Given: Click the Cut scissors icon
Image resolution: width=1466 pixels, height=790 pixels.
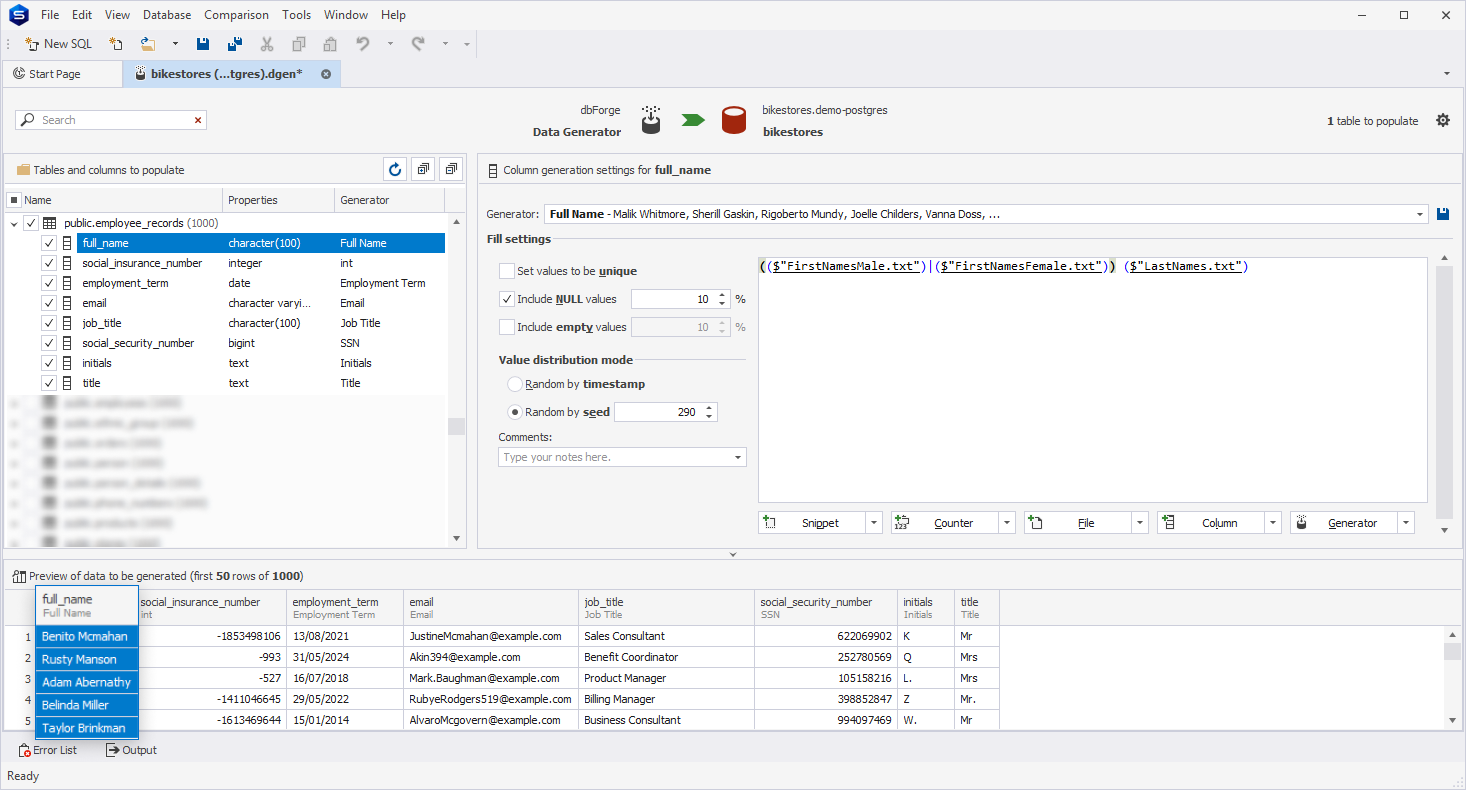Looking at the screenshot, I should pos(267,44).
